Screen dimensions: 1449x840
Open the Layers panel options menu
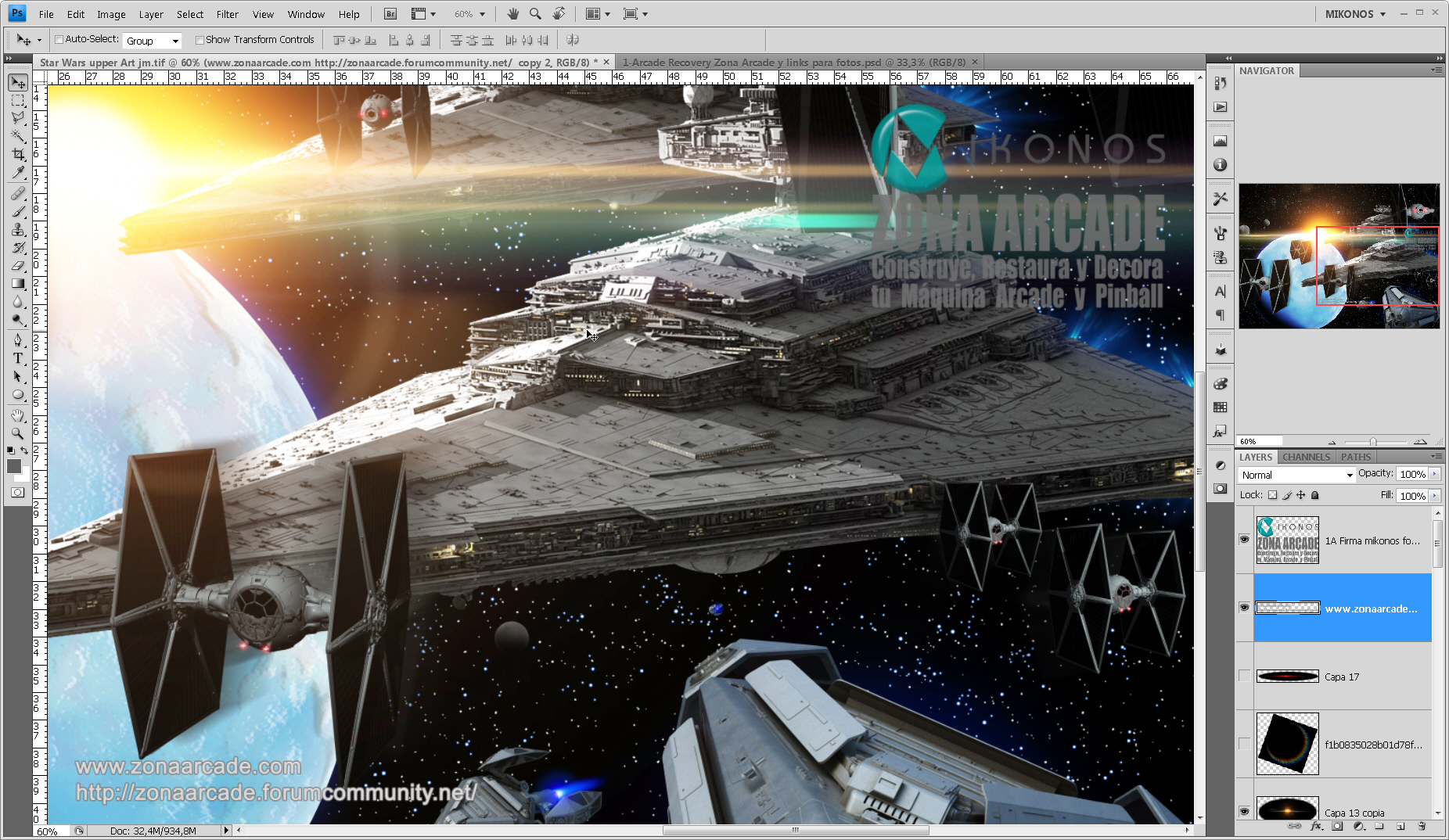click(1436, 456)
